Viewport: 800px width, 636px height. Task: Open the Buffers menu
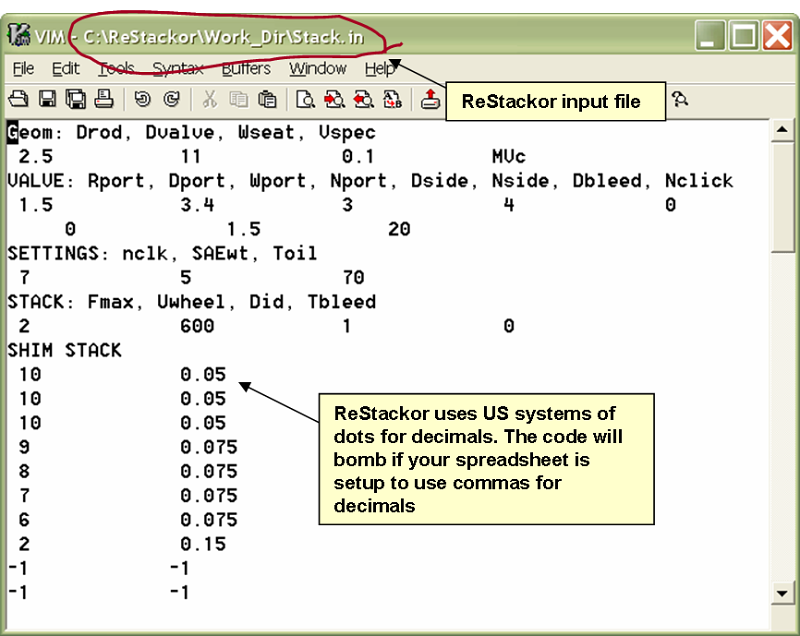pos(246,68)
